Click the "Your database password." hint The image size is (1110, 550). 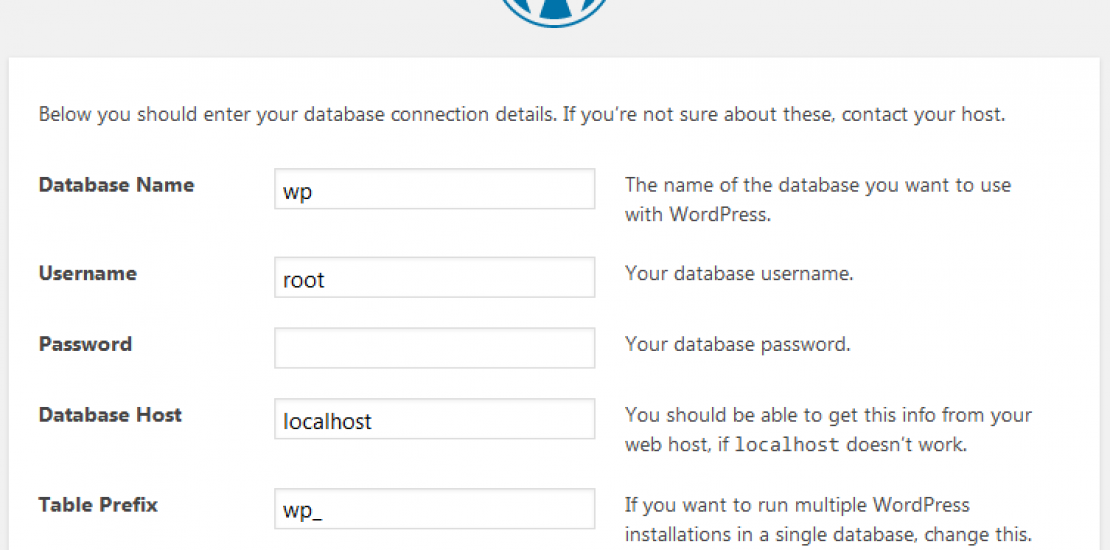point(737,344)
